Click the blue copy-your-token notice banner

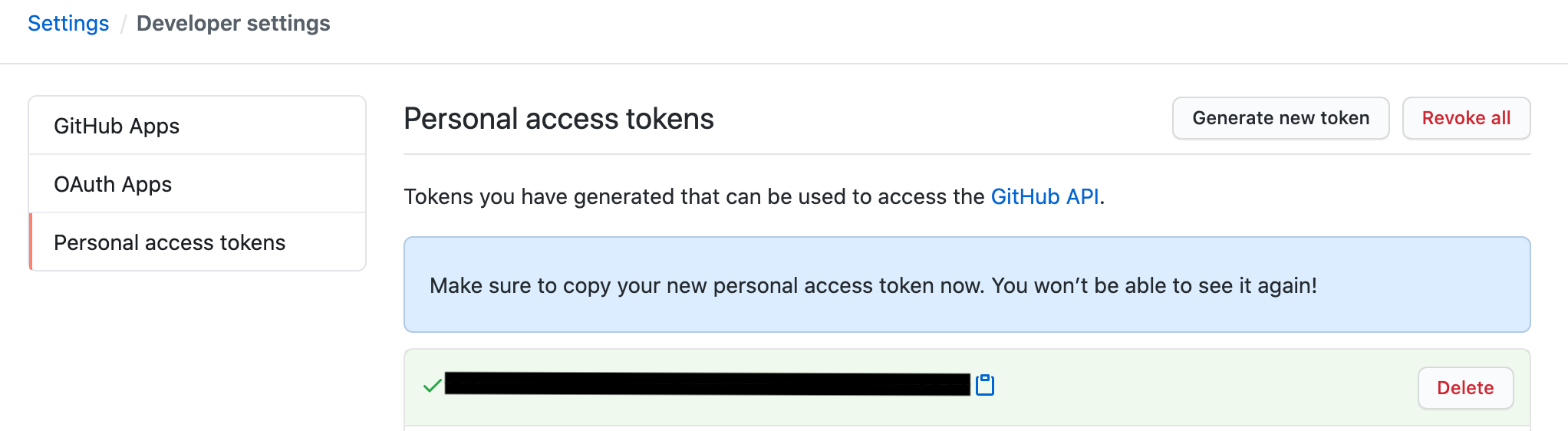pyautogui.click(x=967, y=314)
